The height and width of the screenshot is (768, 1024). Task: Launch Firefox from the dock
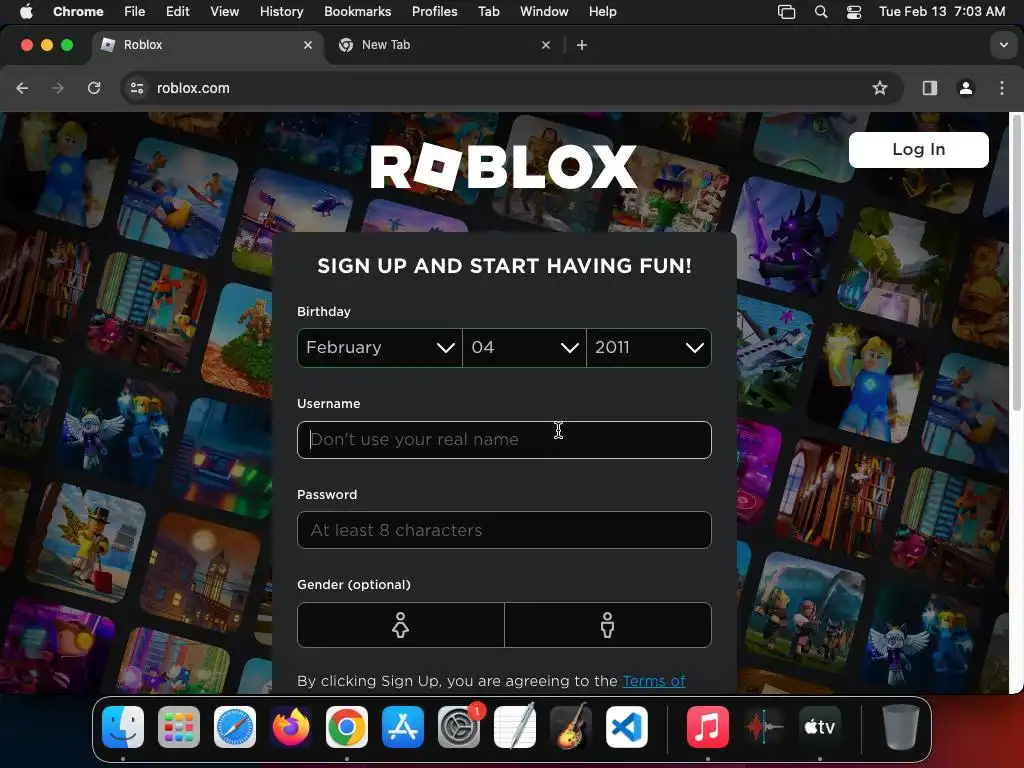[291, 727]
